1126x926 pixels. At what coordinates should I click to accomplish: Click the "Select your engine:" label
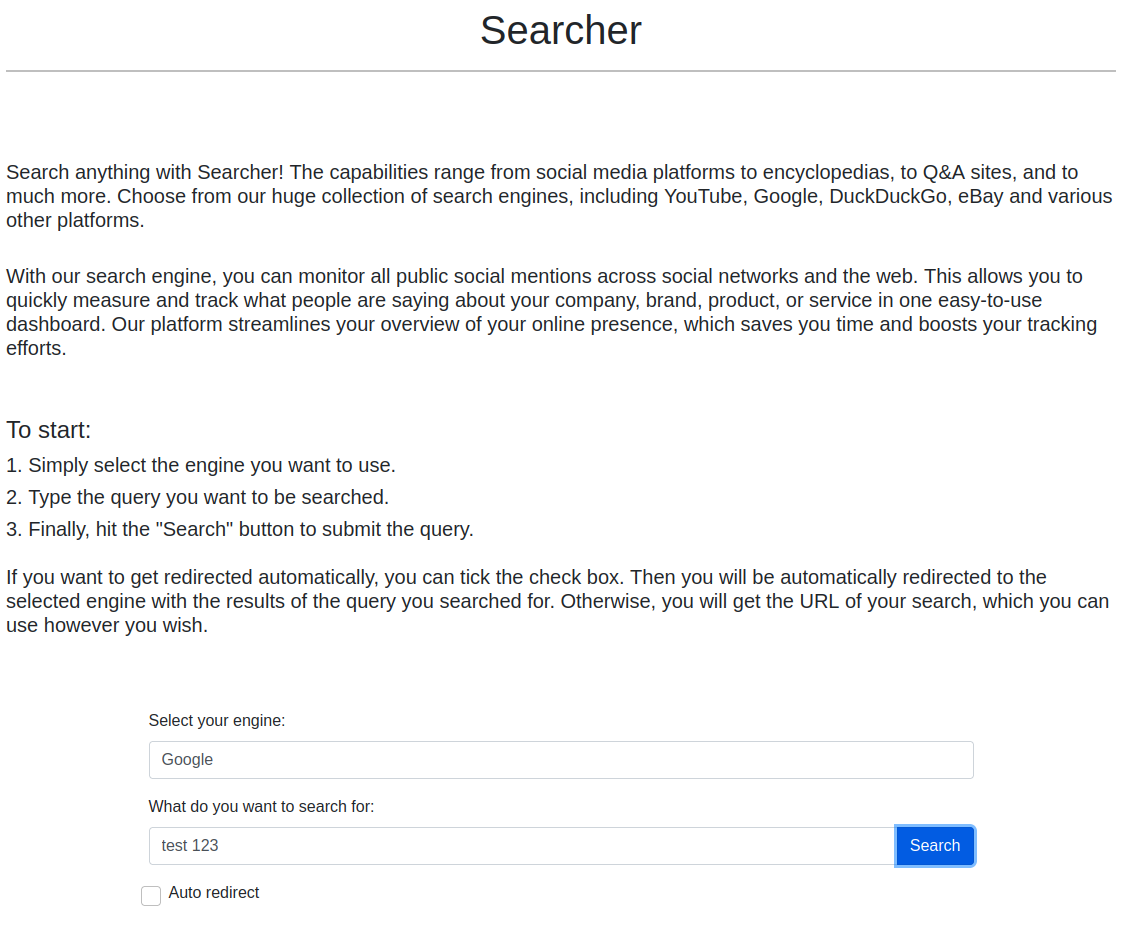[217, 721]
